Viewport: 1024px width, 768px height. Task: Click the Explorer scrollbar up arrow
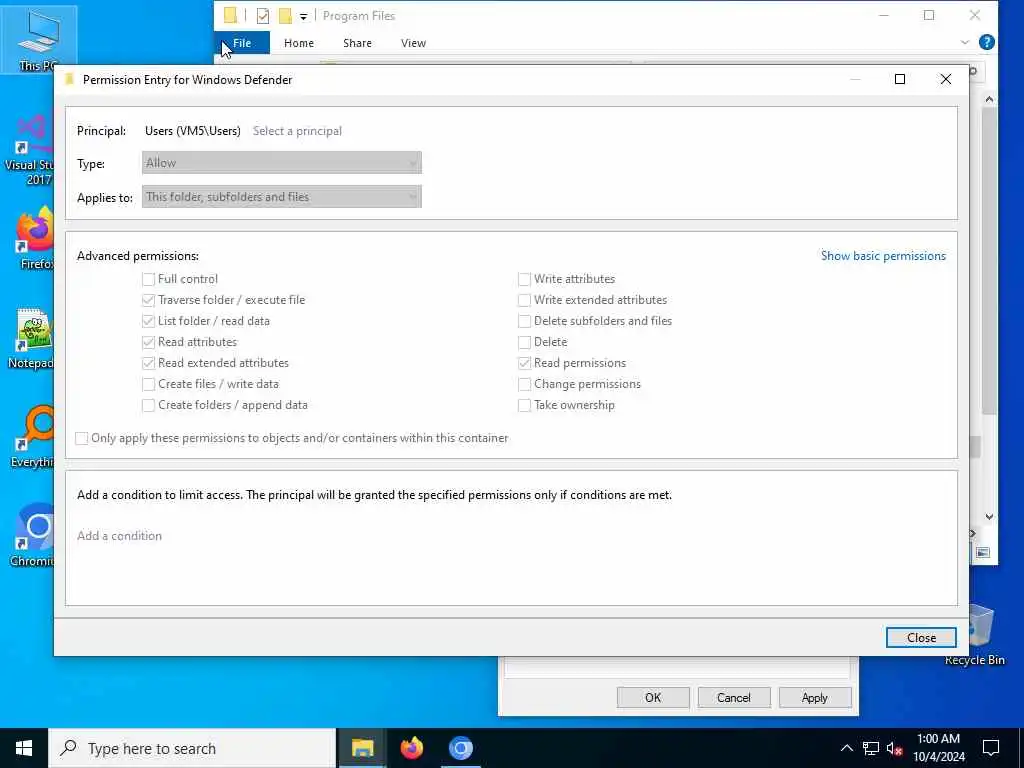coord(989,99)
